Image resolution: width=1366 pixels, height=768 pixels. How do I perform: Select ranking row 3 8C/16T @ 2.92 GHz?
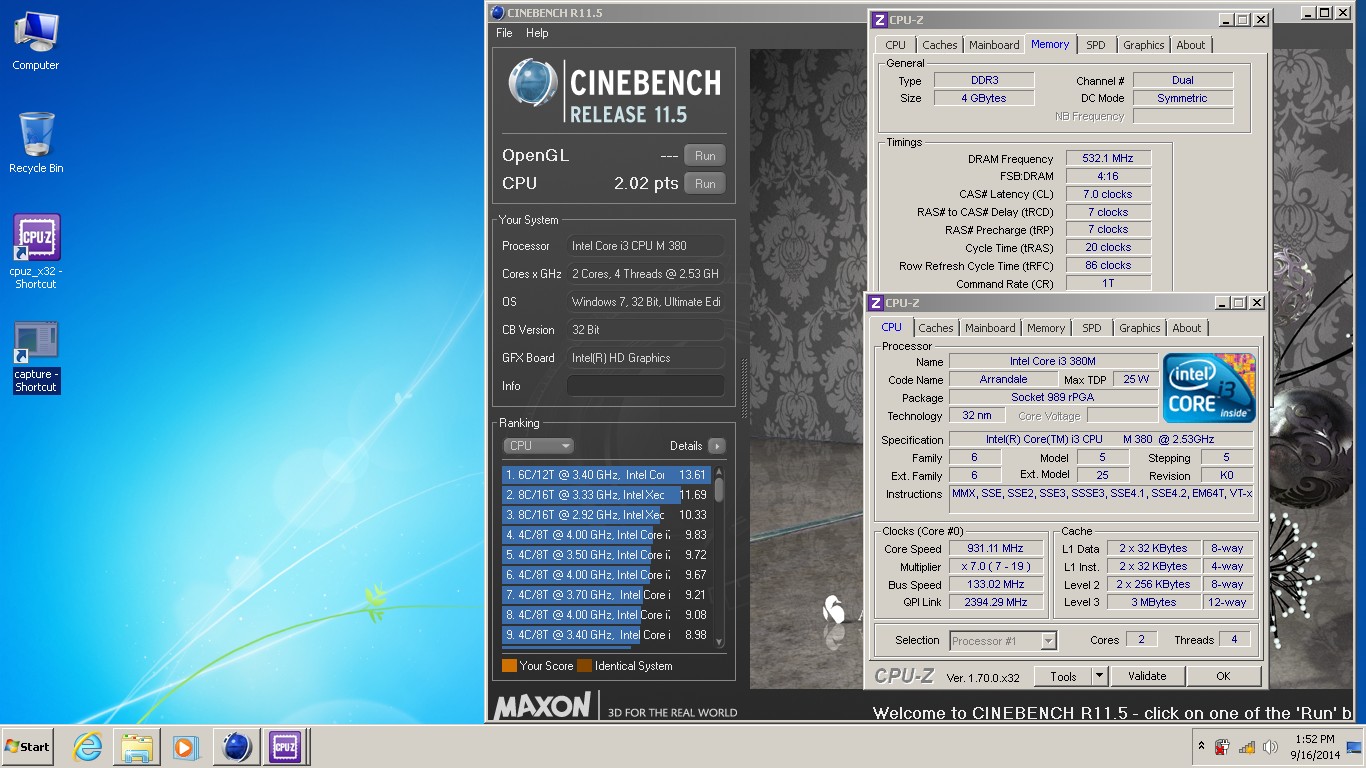606,515
